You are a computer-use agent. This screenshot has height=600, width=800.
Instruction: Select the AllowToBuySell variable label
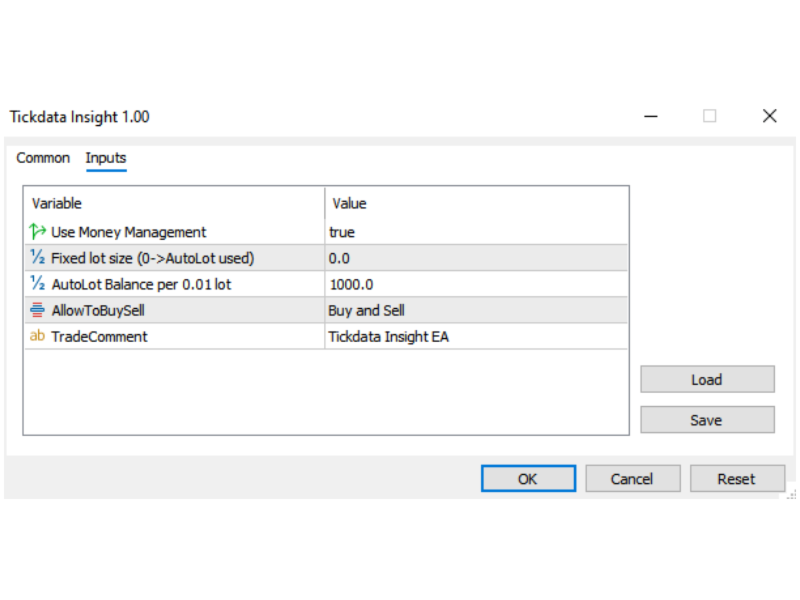98,311
